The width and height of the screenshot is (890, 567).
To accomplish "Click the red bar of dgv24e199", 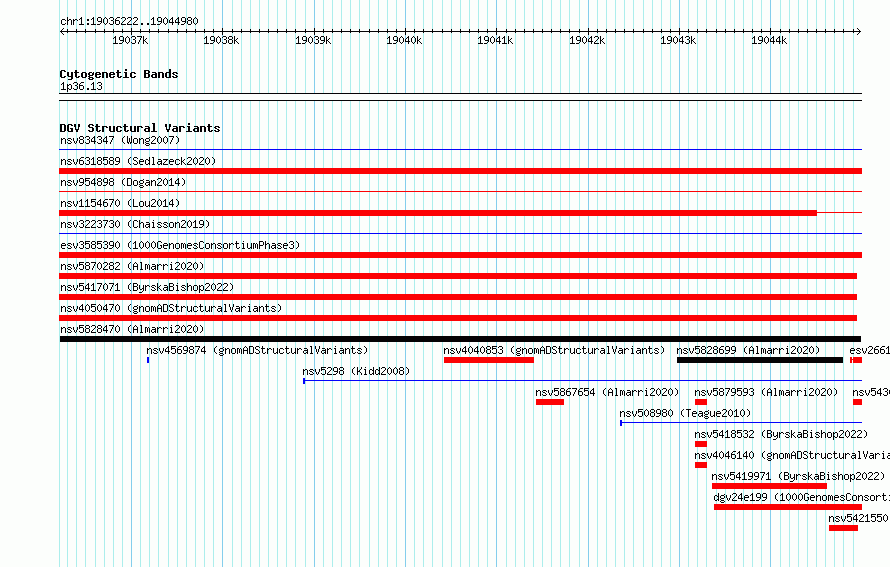I will tap(788, 507).
